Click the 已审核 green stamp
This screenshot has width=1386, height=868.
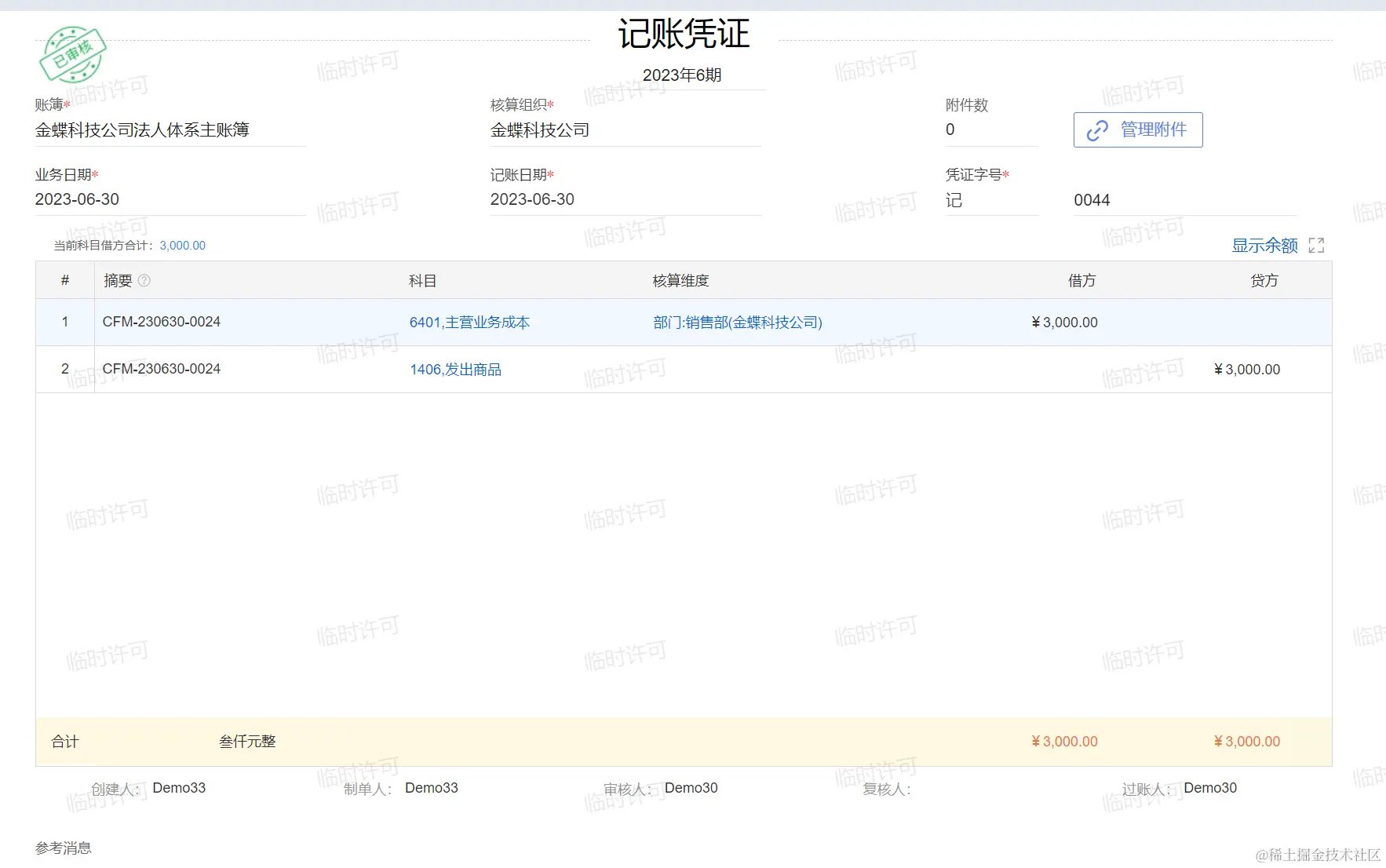73,54
